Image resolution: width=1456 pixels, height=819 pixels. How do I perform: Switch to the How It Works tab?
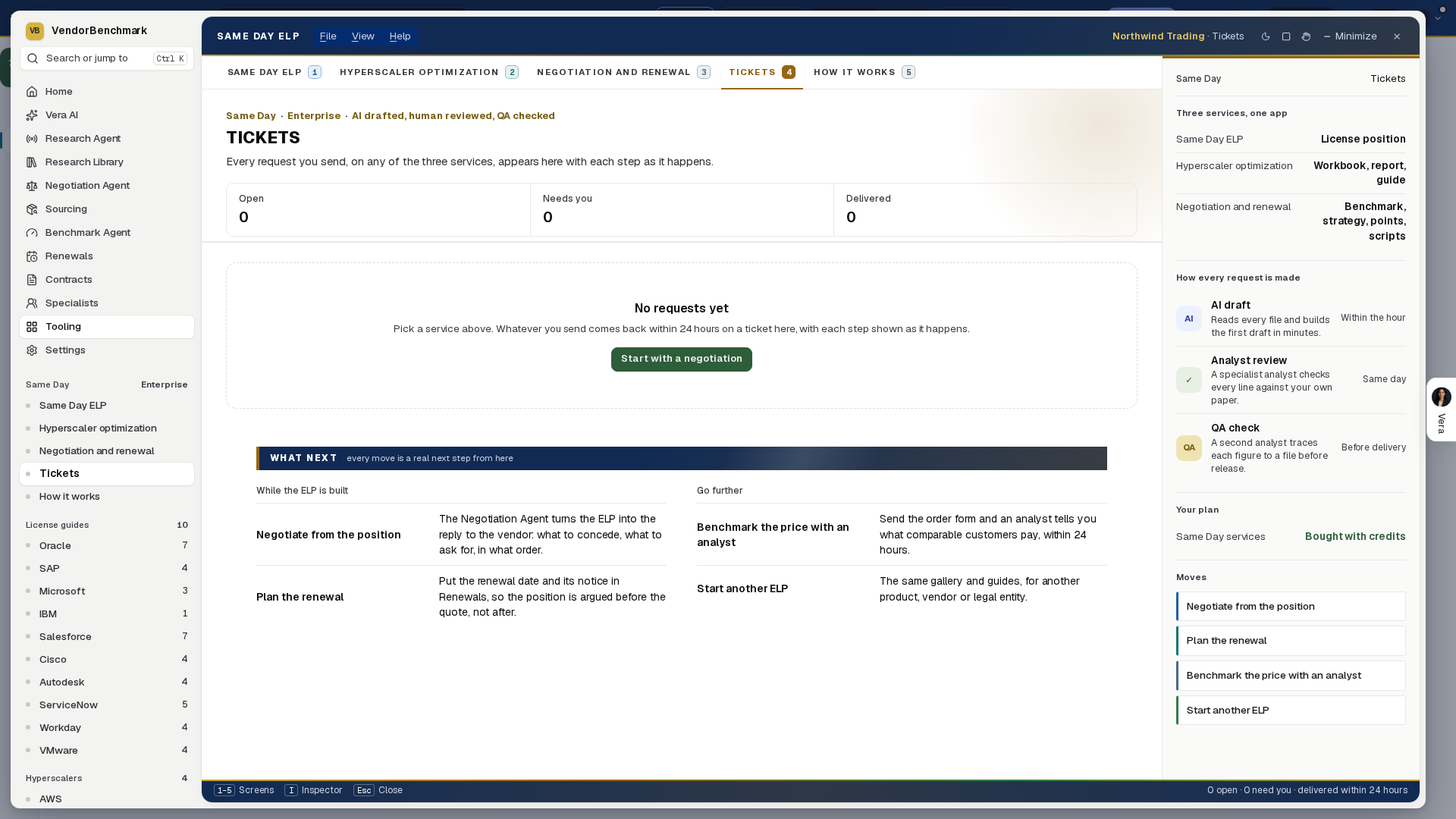(x=864, y=73)
